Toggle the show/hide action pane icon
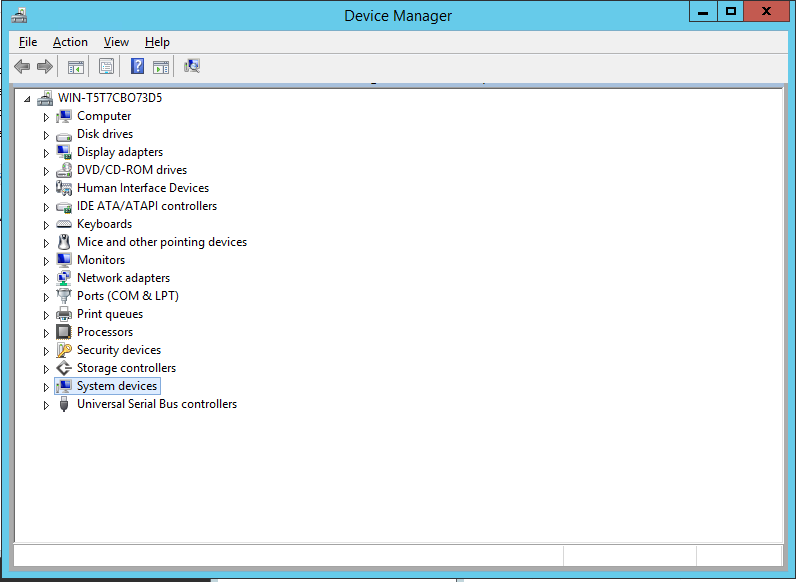The height and width of the screenshot is (582, 796). 161,67
